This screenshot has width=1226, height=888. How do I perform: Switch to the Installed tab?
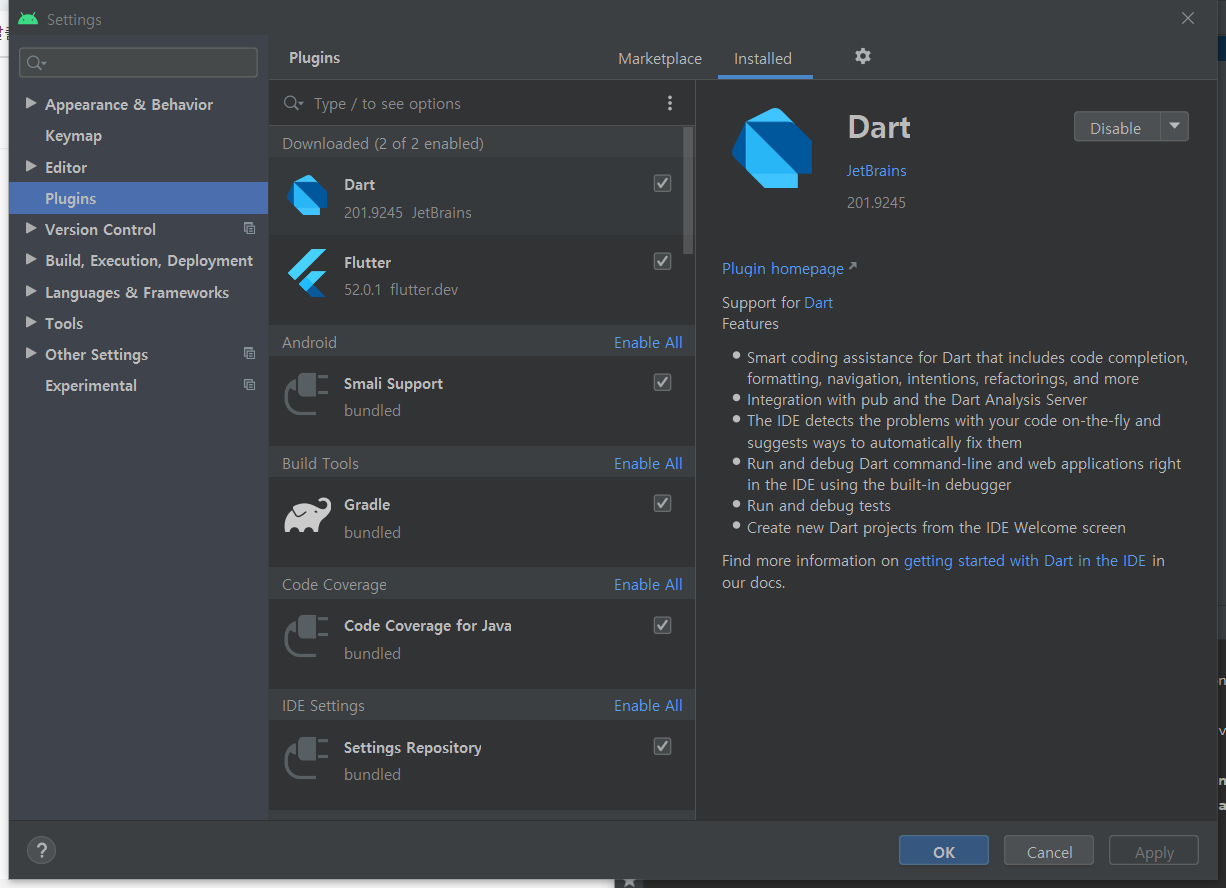click(763, 59)
